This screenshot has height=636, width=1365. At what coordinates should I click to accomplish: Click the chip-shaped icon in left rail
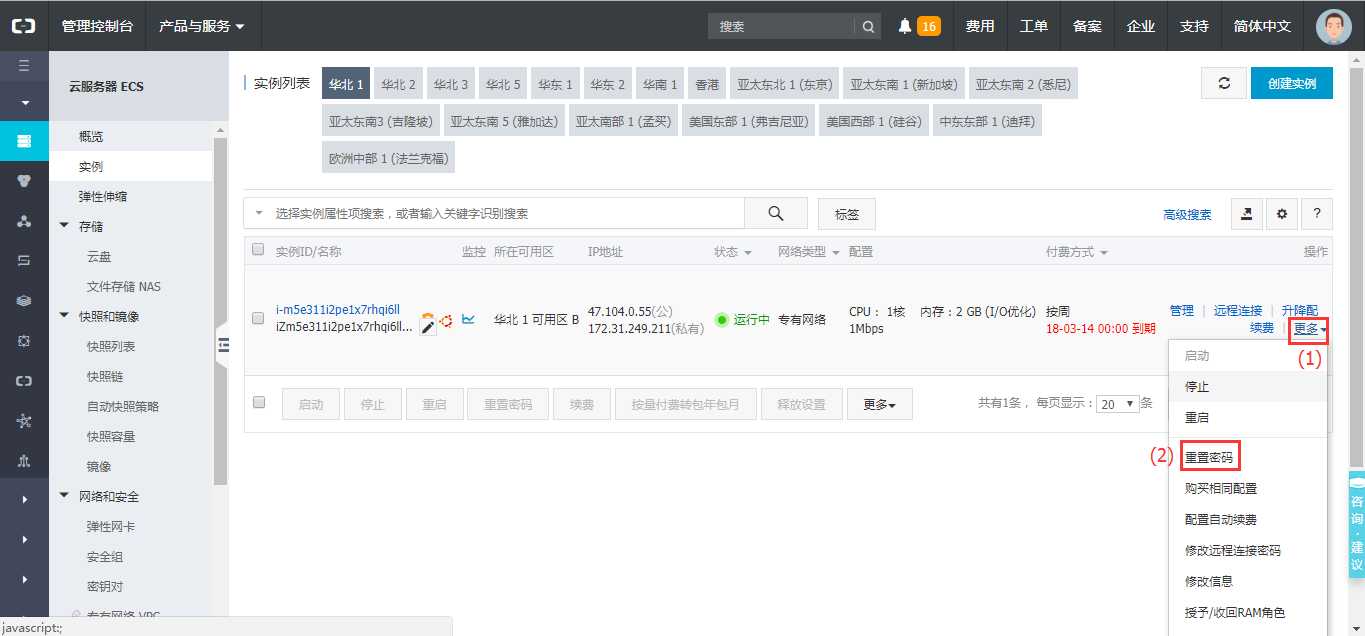point(24,341)
